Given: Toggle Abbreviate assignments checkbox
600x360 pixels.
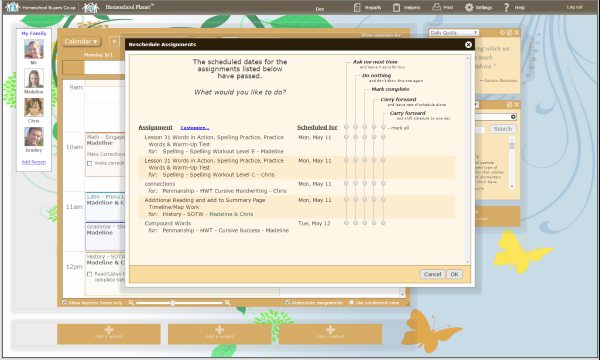Looking at the screenshot, I should (x=288, y=302).
